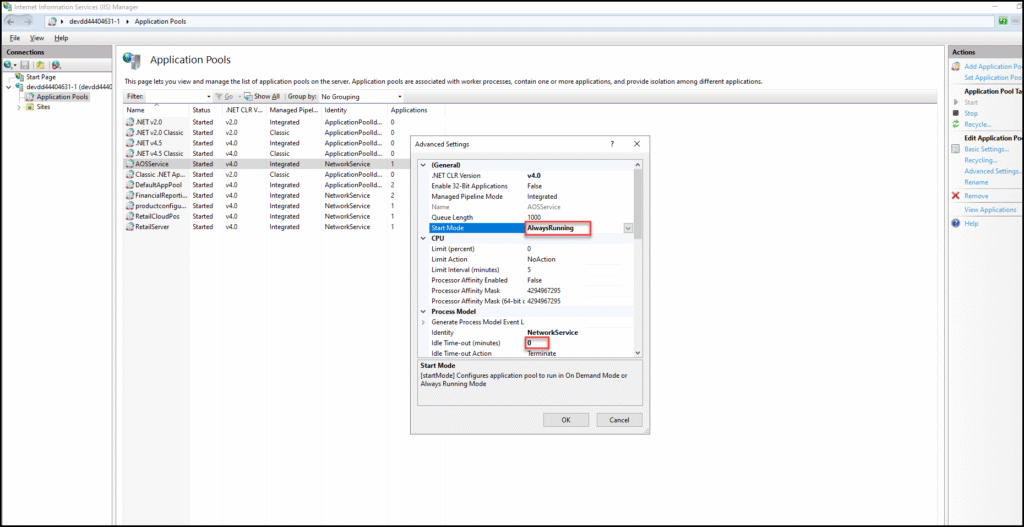Click Cancel in Advanced Settings dialog
The height and width of the screenshot is (527, 1024).
click(x=619, y=420)
